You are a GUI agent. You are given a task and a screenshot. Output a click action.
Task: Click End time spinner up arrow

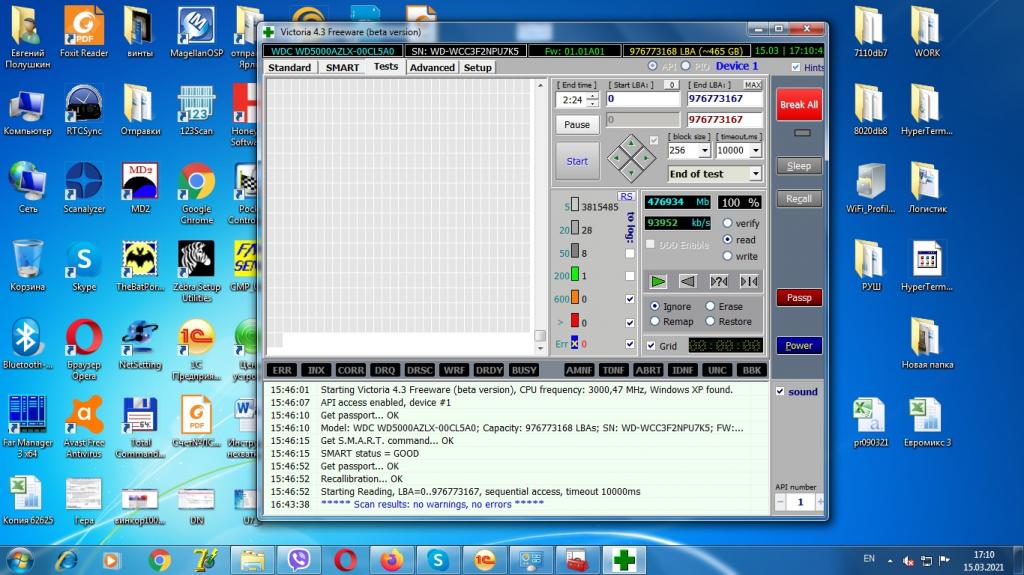pyautogui.click(x=592, y=96)
